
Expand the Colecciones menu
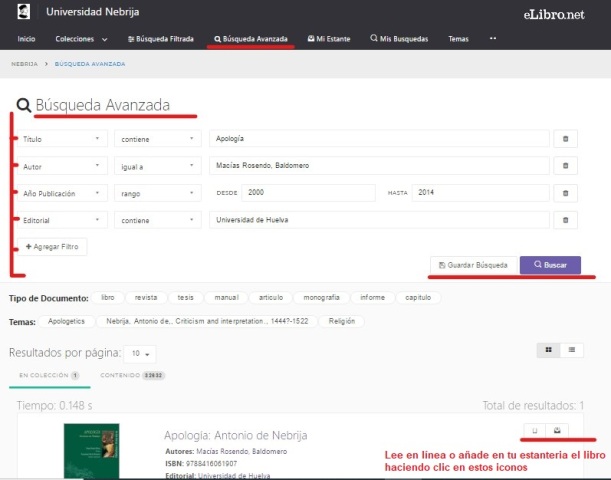pyautogui.click(x=81, y=39)
